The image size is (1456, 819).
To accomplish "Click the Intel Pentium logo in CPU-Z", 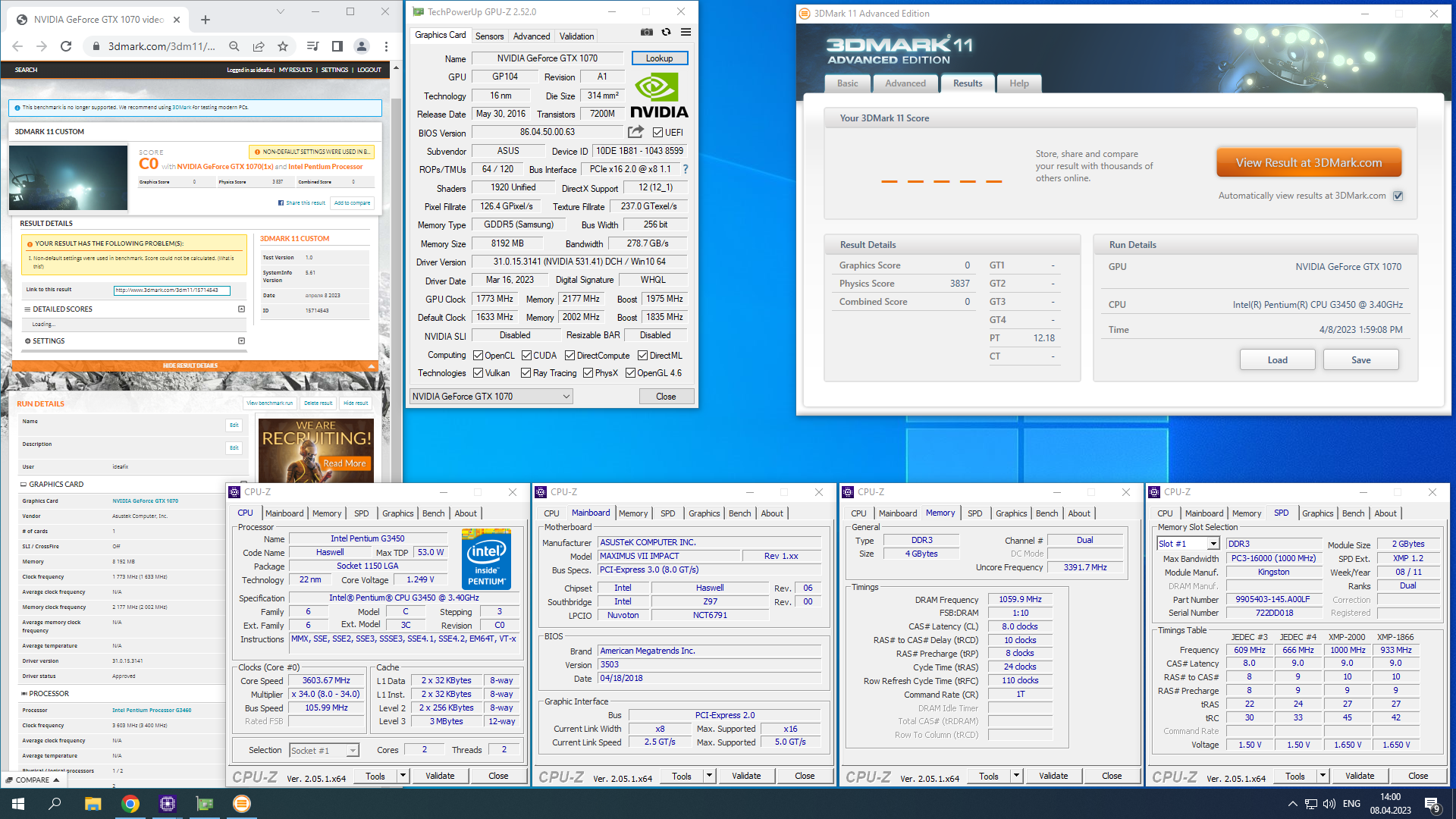I will pos(486,559).
